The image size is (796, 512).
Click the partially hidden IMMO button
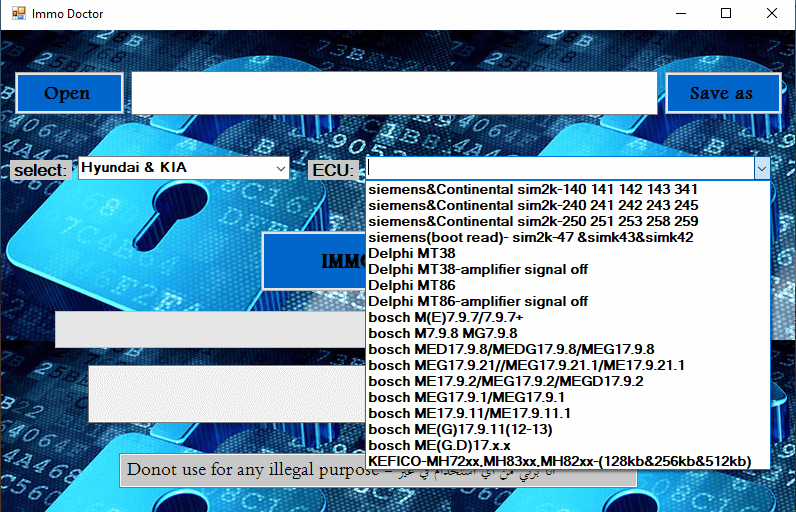pos(313,261)
